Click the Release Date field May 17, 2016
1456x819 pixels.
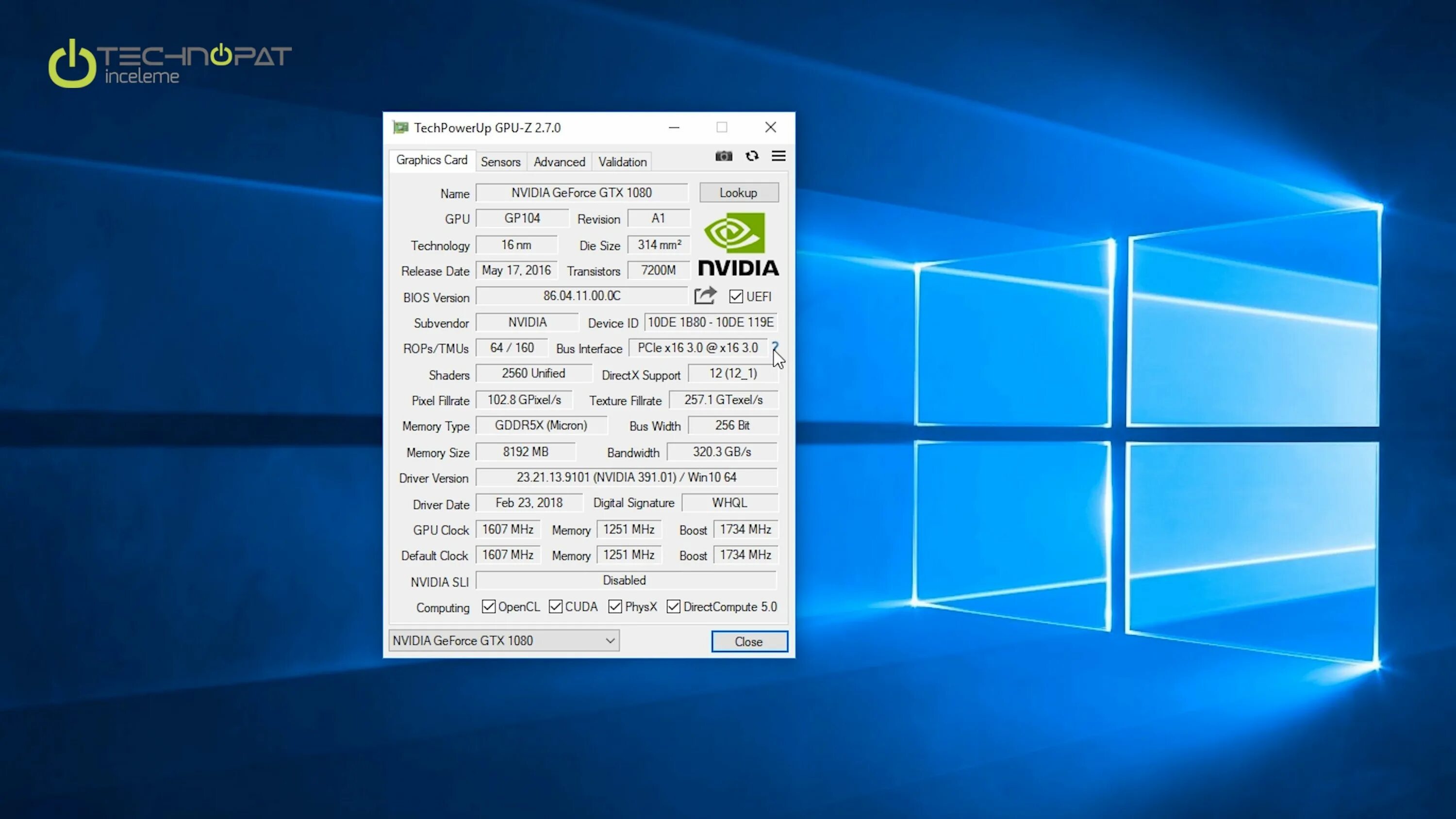516,270
